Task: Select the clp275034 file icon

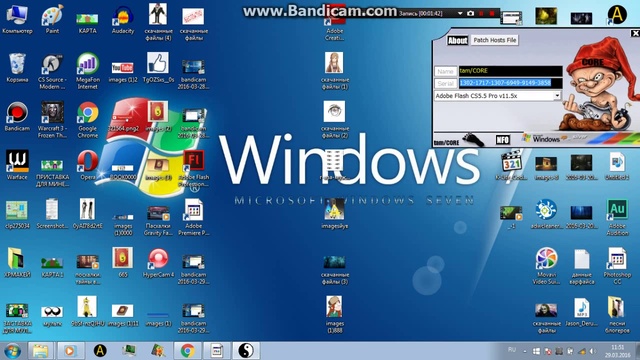Action: click(x=17, y=214)
